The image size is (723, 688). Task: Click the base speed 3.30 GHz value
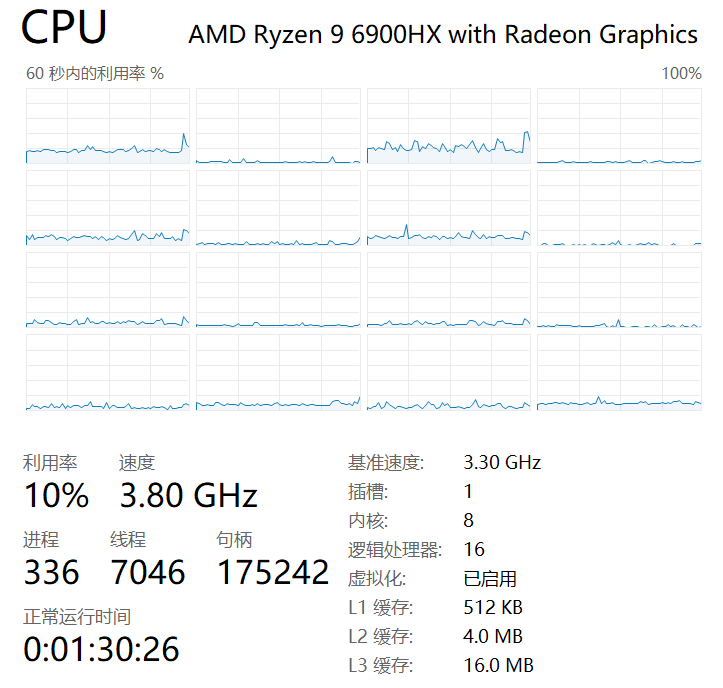(502, 463)
